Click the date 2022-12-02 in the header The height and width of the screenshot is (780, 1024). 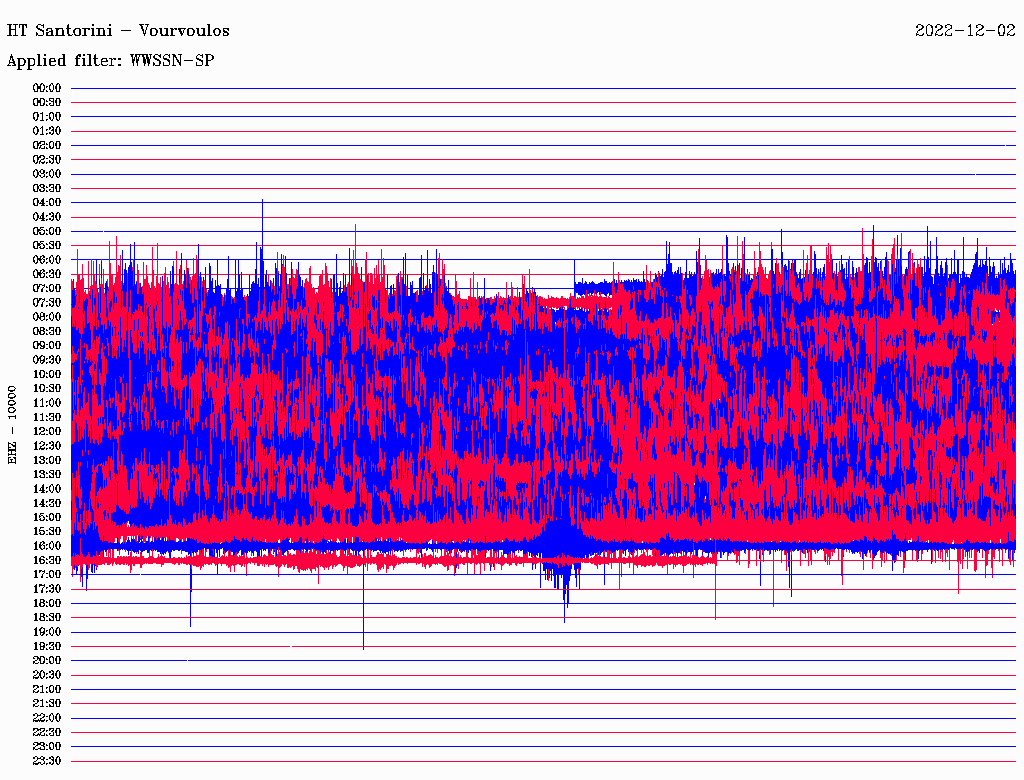(x=965, y=30)
